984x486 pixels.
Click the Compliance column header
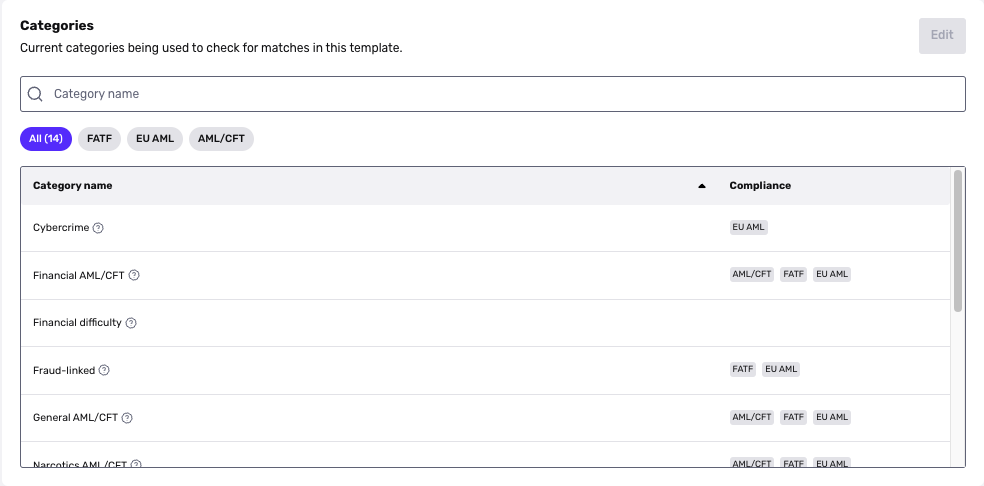point(760,186)
